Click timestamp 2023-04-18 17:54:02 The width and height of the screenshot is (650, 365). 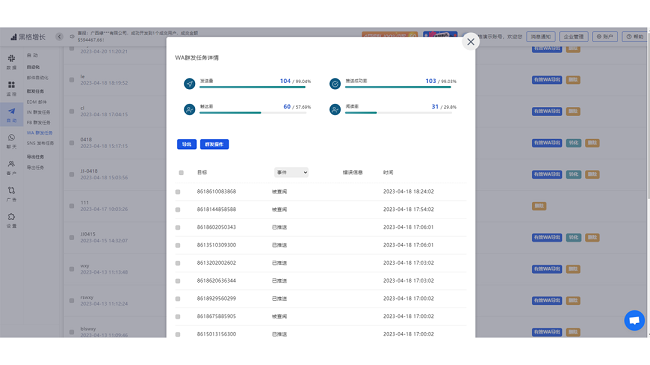coord(408,209)
